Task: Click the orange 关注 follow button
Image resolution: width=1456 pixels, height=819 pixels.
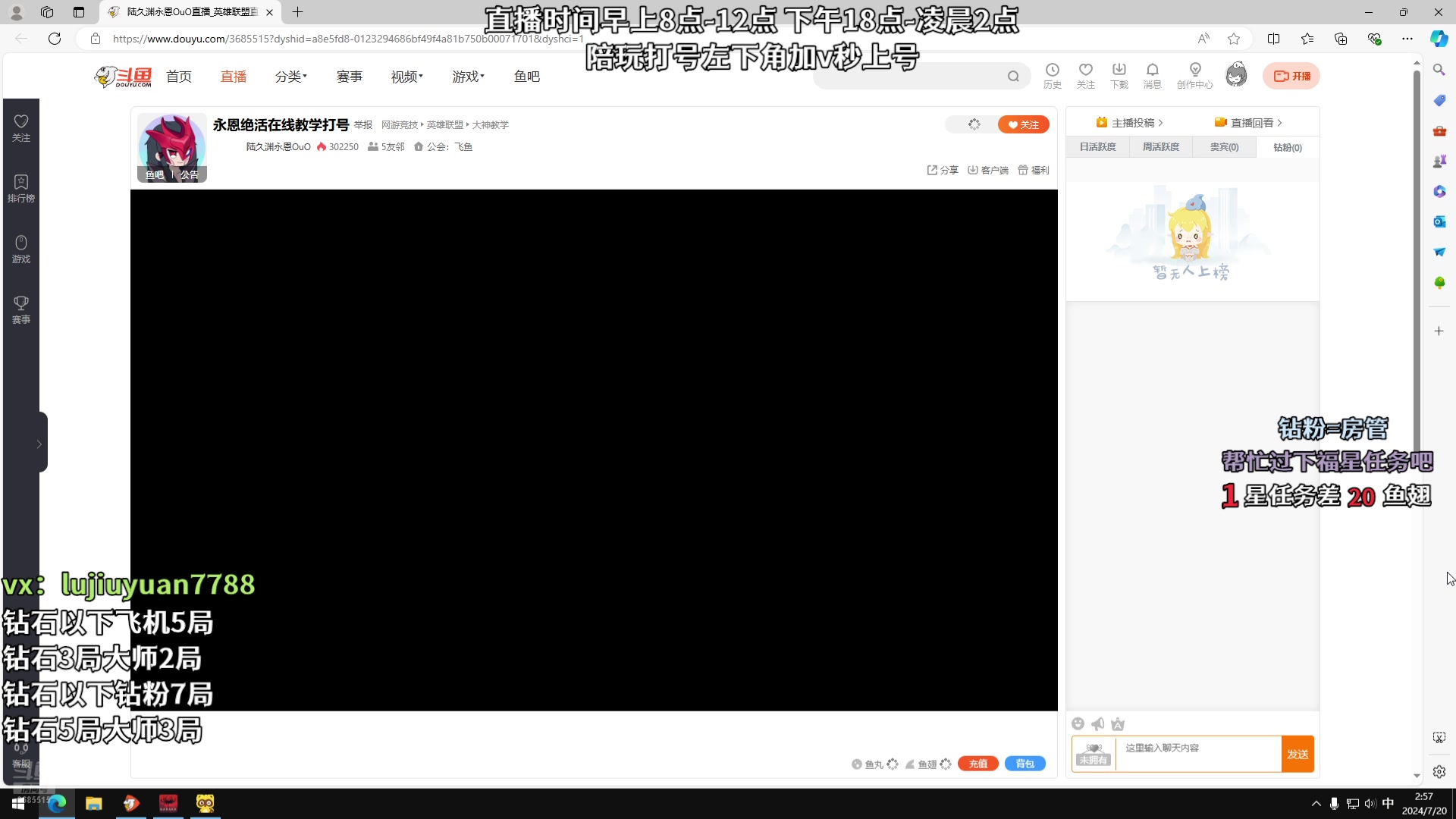Action: (x=1024, y=124)
